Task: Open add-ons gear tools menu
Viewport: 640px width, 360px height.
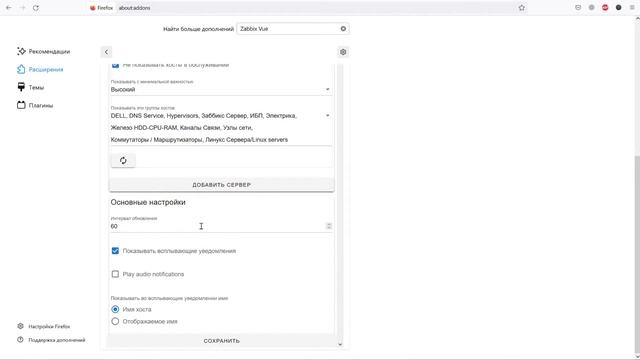Action: [x=343, y=52]
